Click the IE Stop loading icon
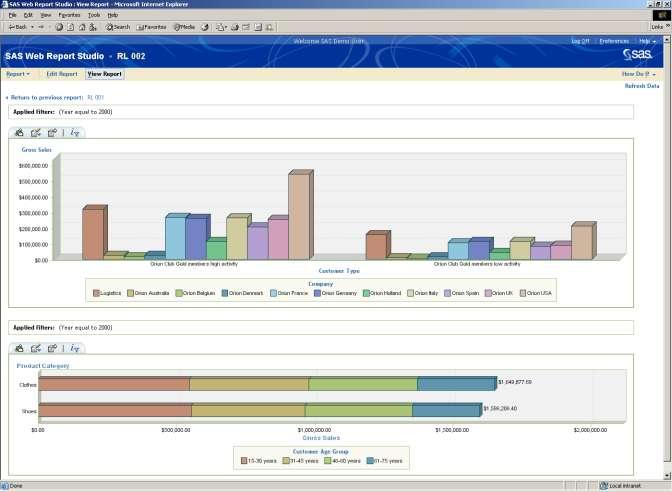The width and height of the screenshot is (672, 492). pos(60,27)
